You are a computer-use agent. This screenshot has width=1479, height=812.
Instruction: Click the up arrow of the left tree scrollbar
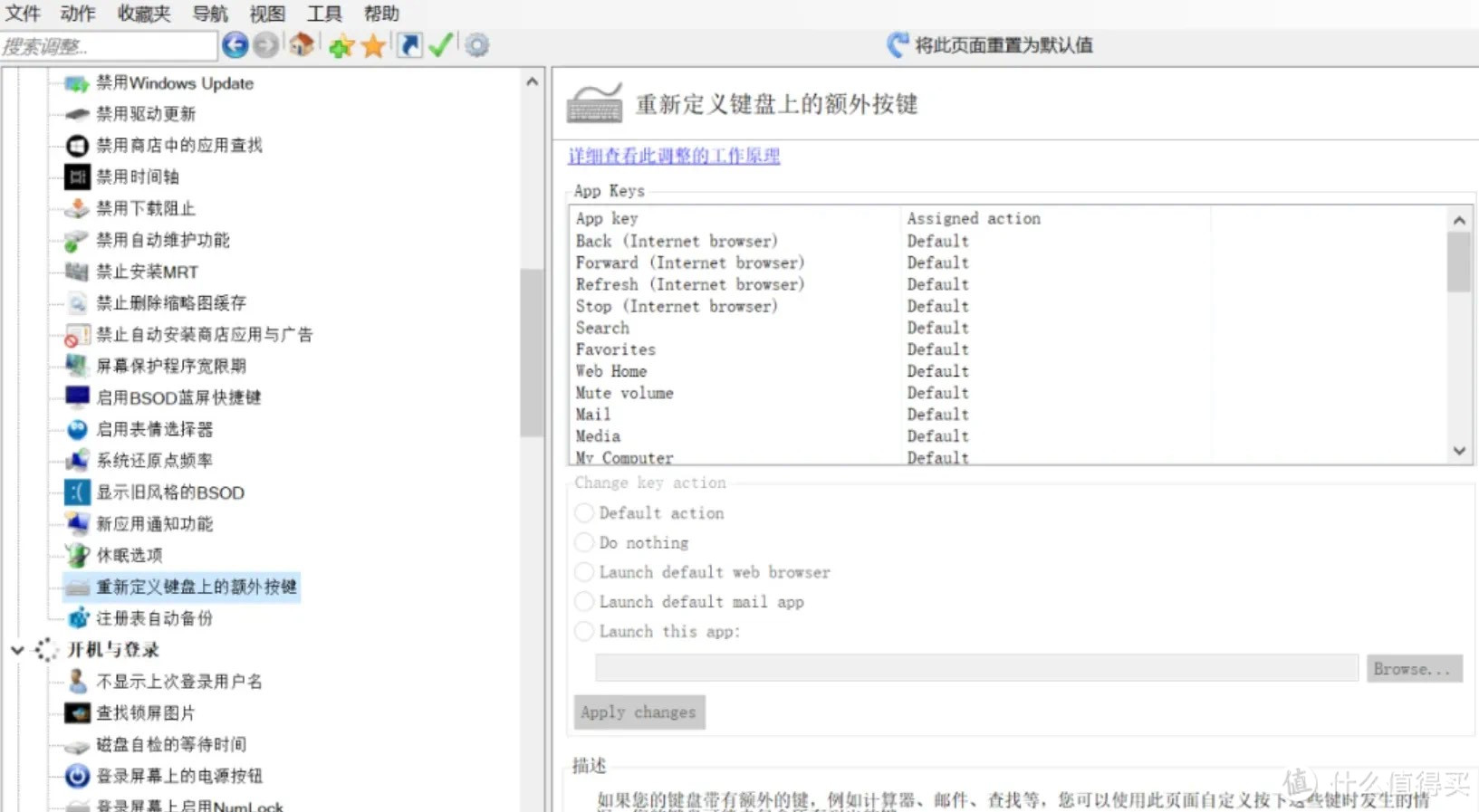click(532, 82)
